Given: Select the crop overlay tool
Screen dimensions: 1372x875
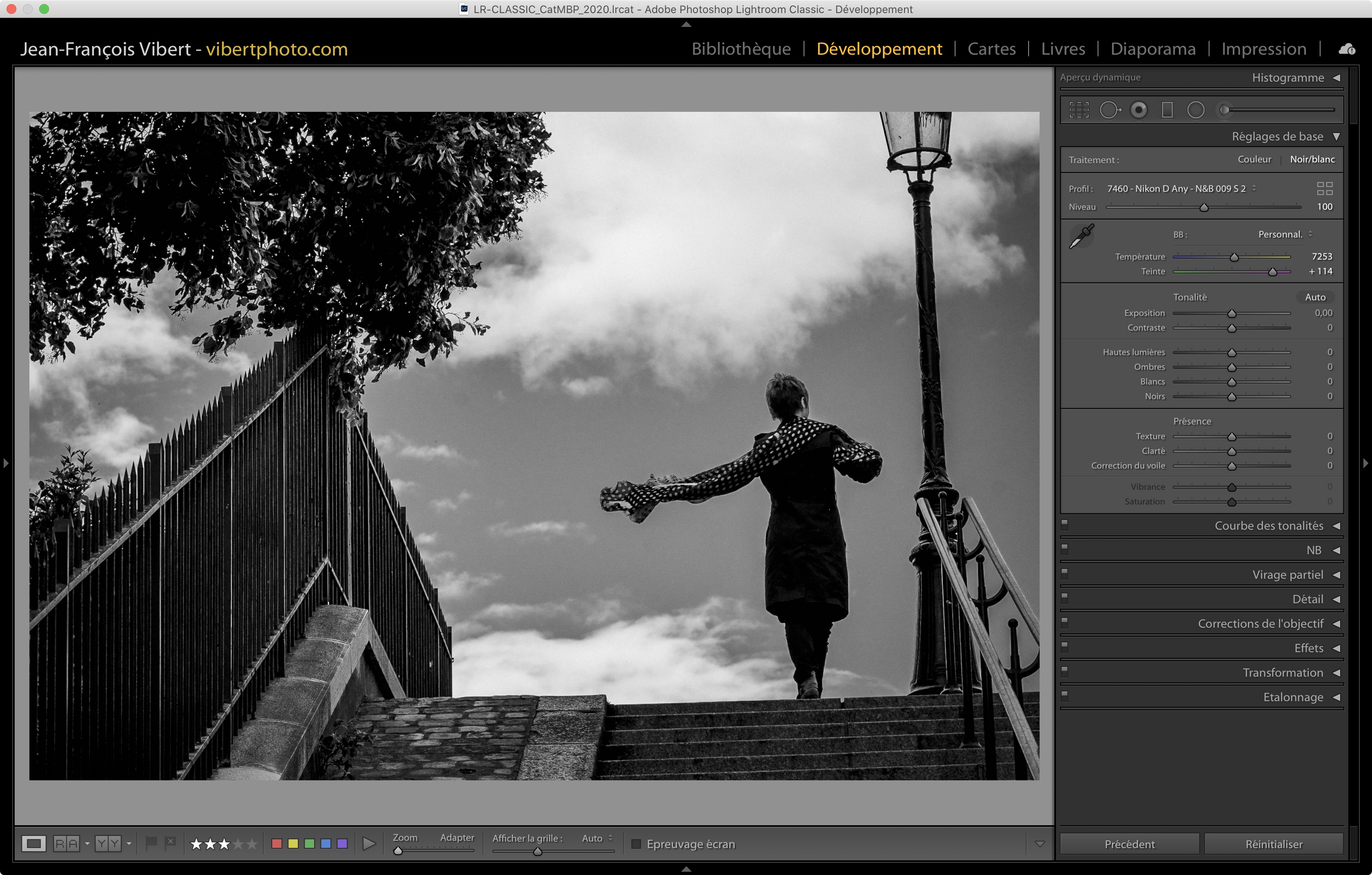Looking at the screenshot, I should [1078, 110].
